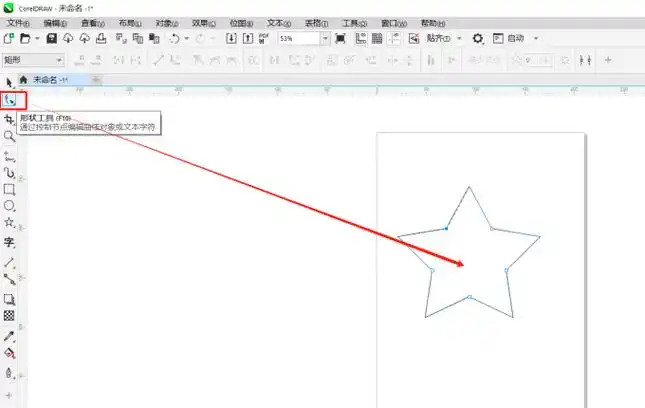Activate the Zoom magnifier tool
The image size is (645, 408).
9,135
